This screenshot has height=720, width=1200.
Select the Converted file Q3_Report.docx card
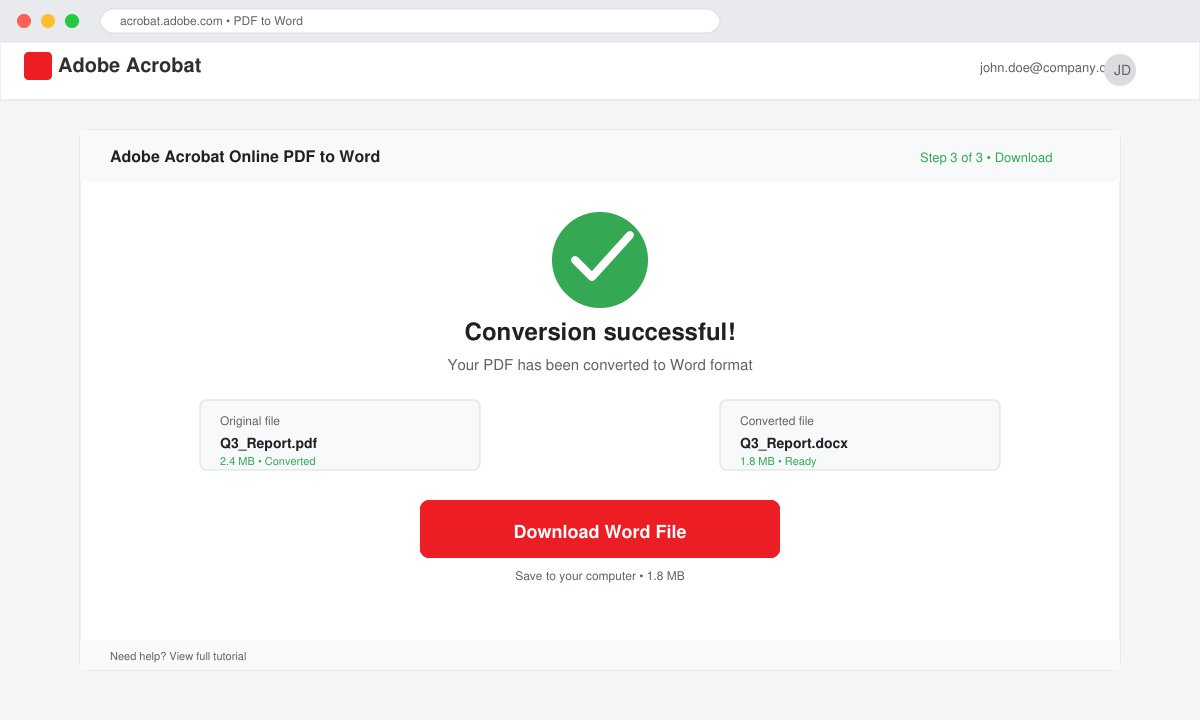[x=860, y=435]
